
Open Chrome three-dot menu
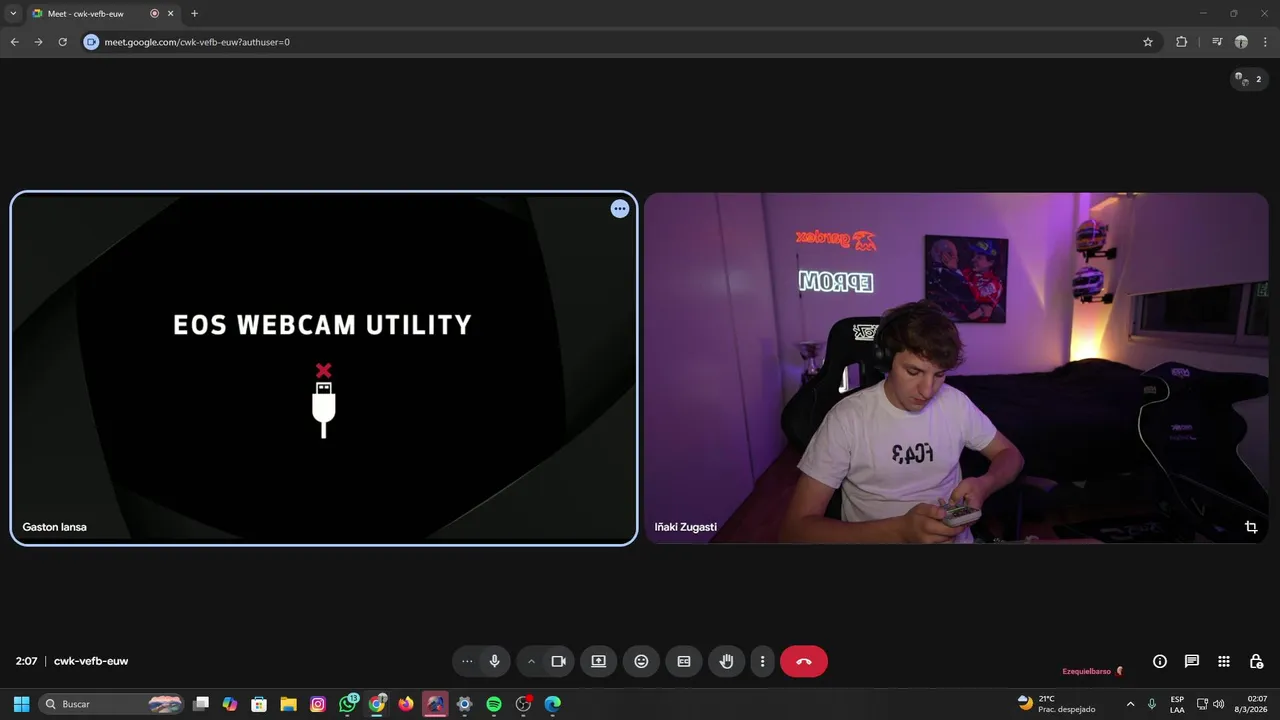1265,42
